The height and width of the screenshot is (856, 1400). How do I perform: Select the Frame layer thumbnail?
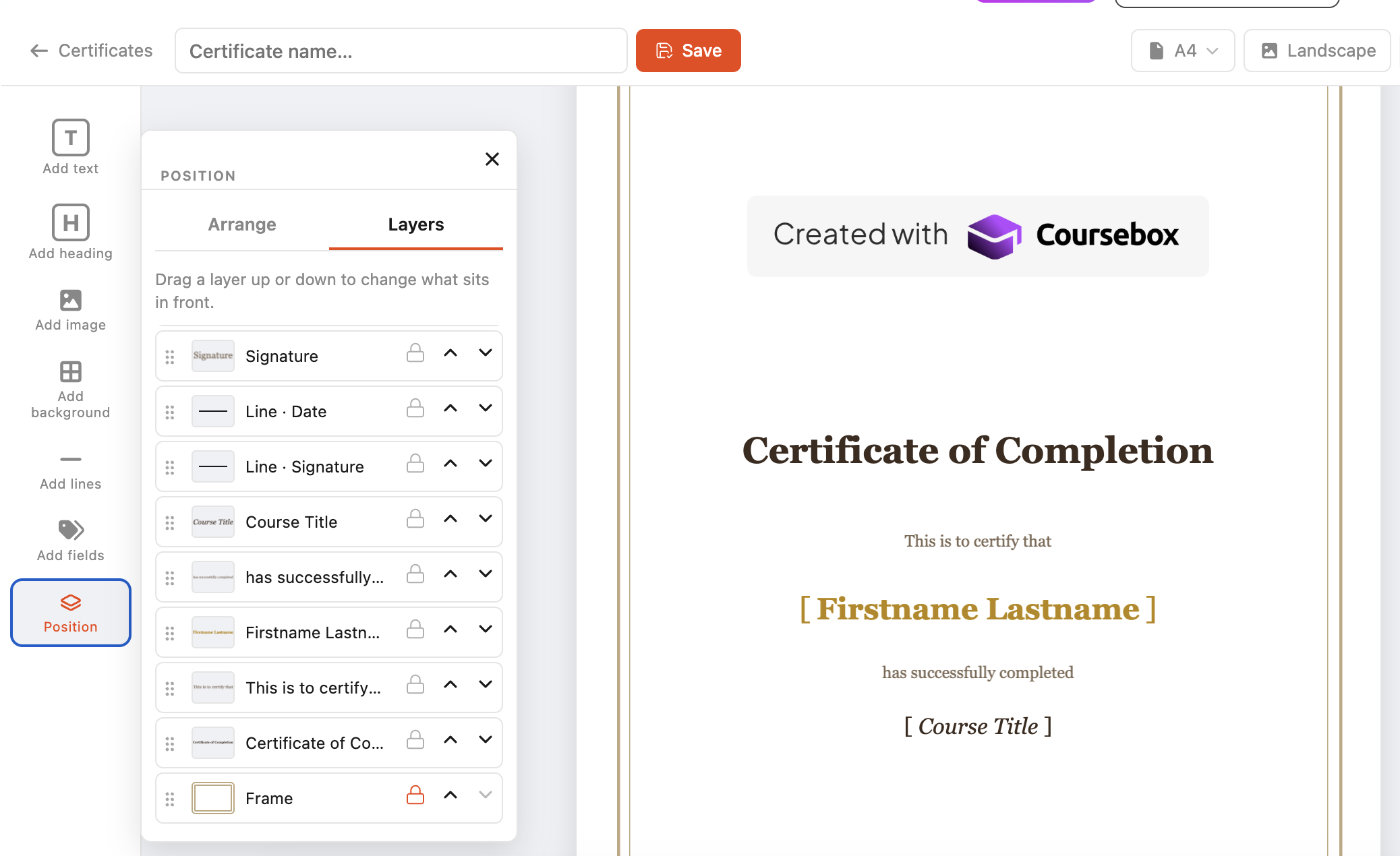pos(213,798)
